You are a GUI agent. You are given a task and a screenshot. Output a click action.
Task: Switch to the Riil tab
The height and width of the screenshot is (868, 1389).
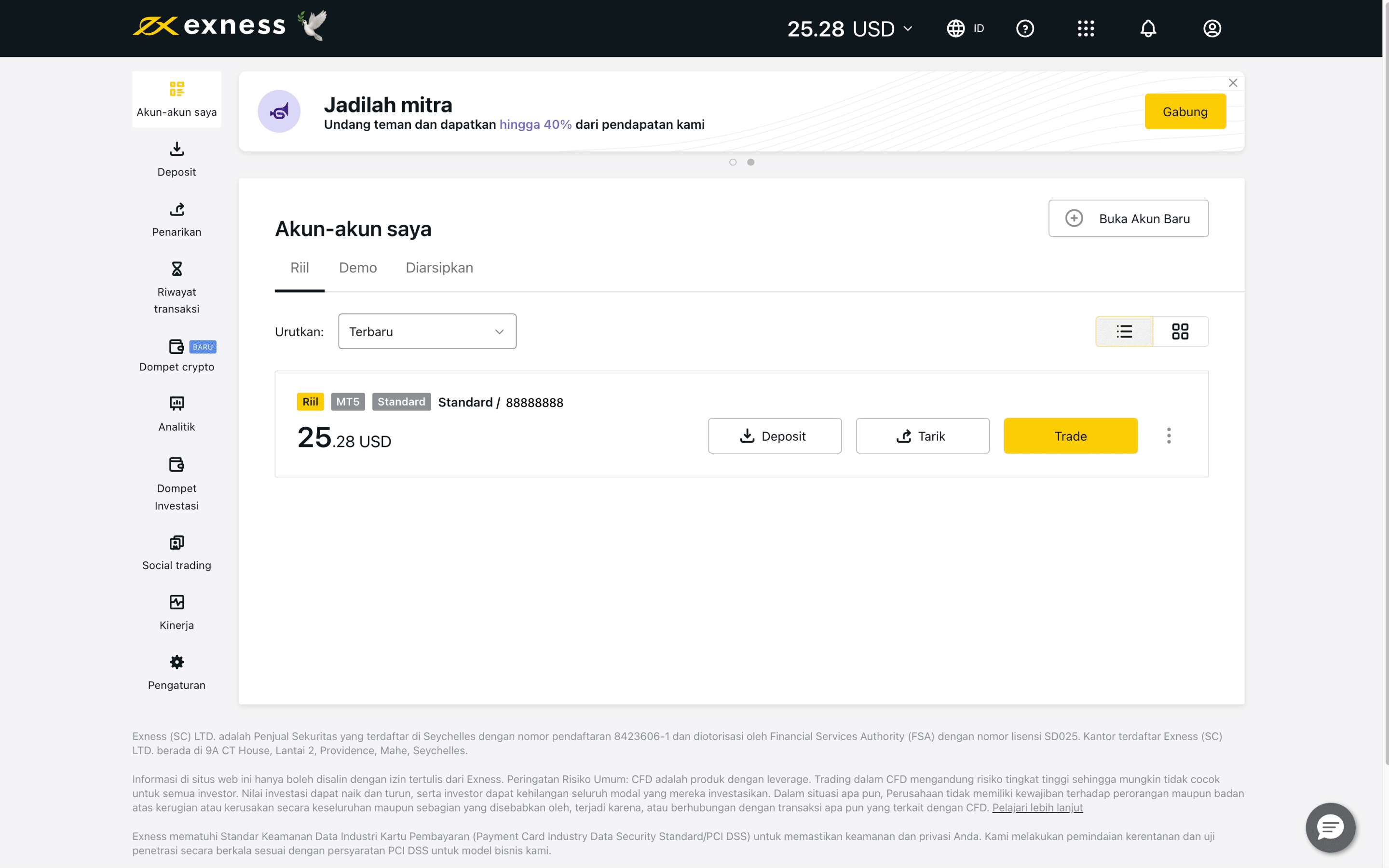tap(300, 268)
